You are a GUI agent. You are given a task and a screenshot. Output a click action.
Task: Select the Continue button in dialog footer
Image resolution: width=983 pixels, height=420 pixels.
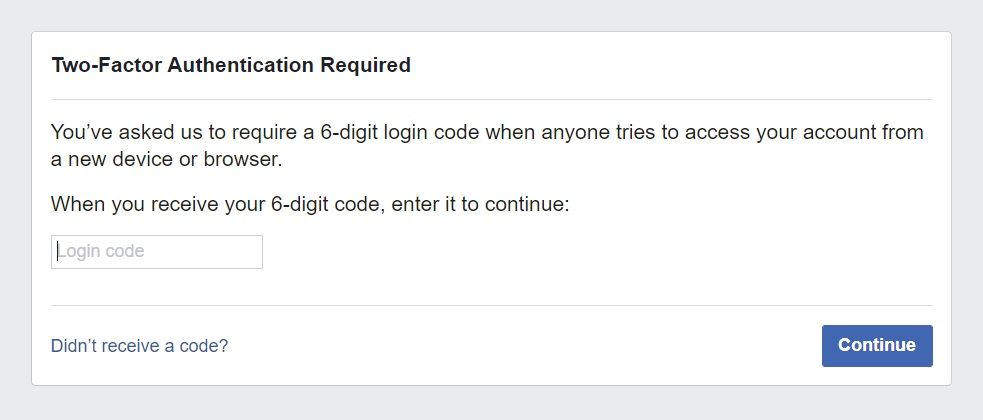[876, 346]
